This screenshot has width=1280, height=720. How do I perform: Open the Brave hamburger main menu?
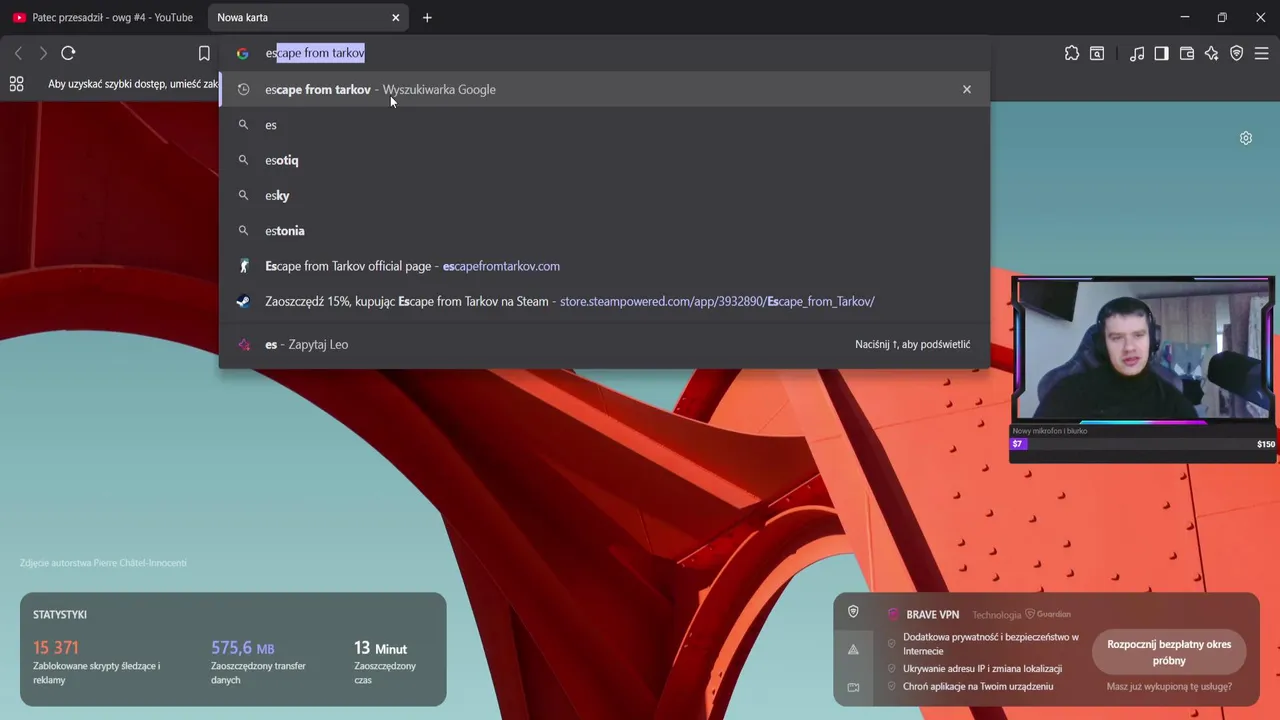tap(1261, 53)
